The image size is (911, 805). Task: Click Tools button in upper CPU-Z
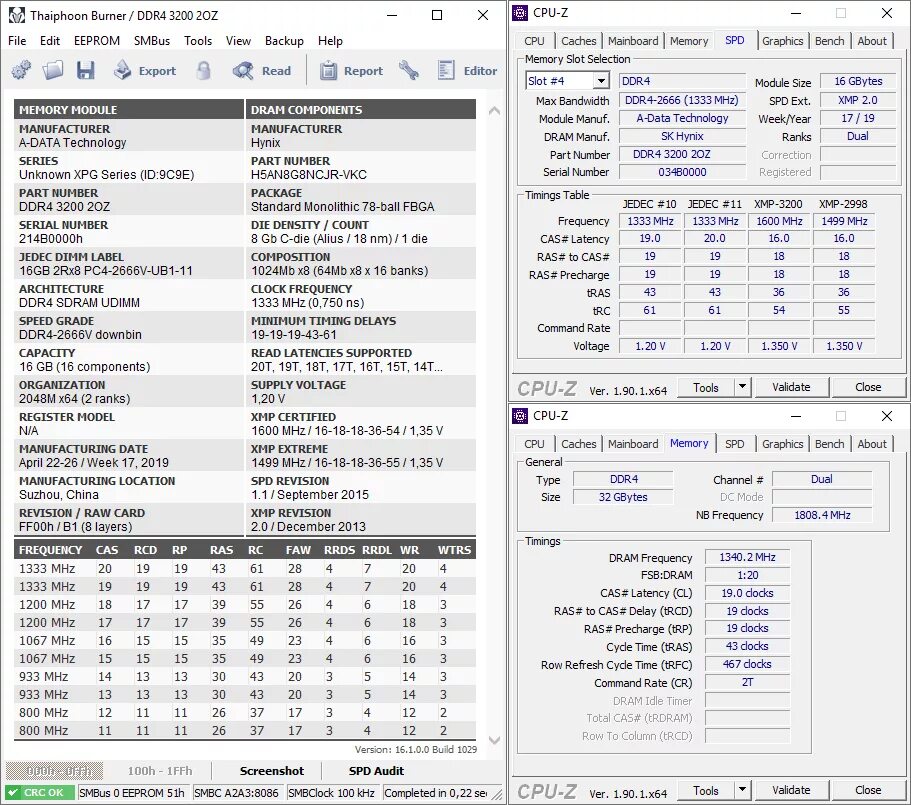pyautogui.click(x=705, y=387)
